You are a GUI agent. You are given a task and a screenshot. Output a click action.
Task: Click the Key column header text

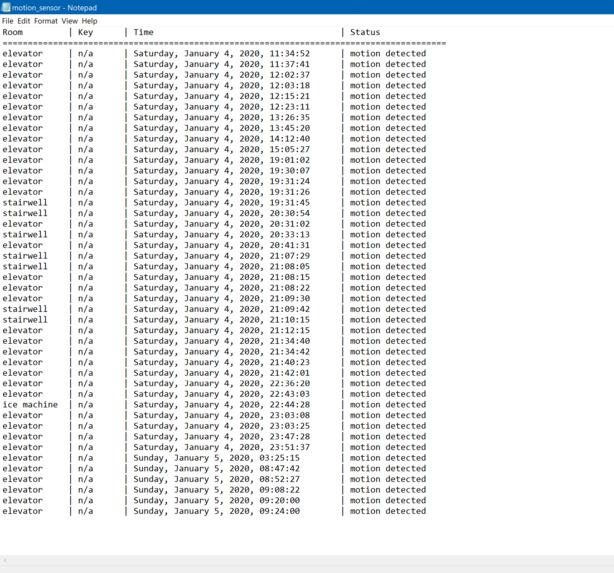tap(85, 32)
